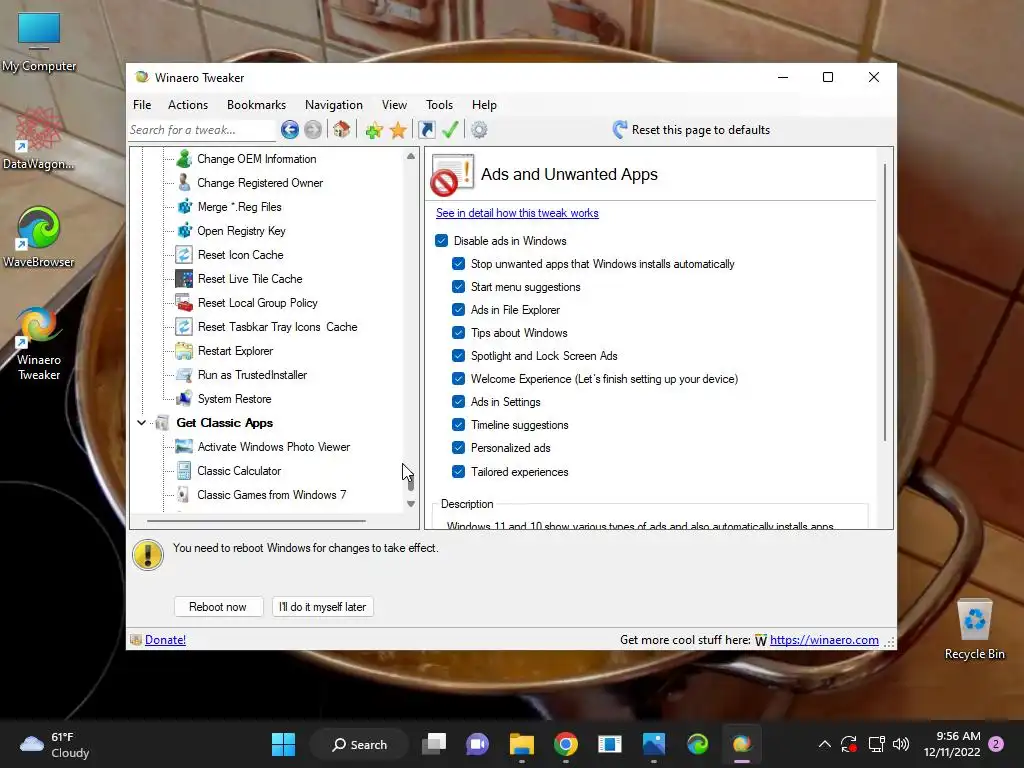The height and width of the screenshot is (768, 1024).
Task: Click the tree scrollbar down arrow
Action: 411,504
